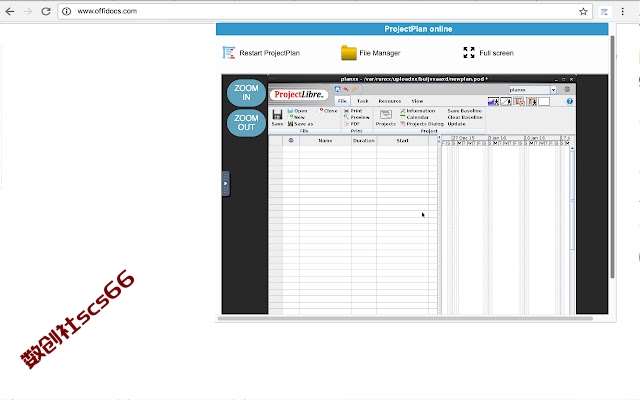Click the Gantt chart vertical scrollbar
This screenshot has height=400, width=640.
tap(572, 198)
